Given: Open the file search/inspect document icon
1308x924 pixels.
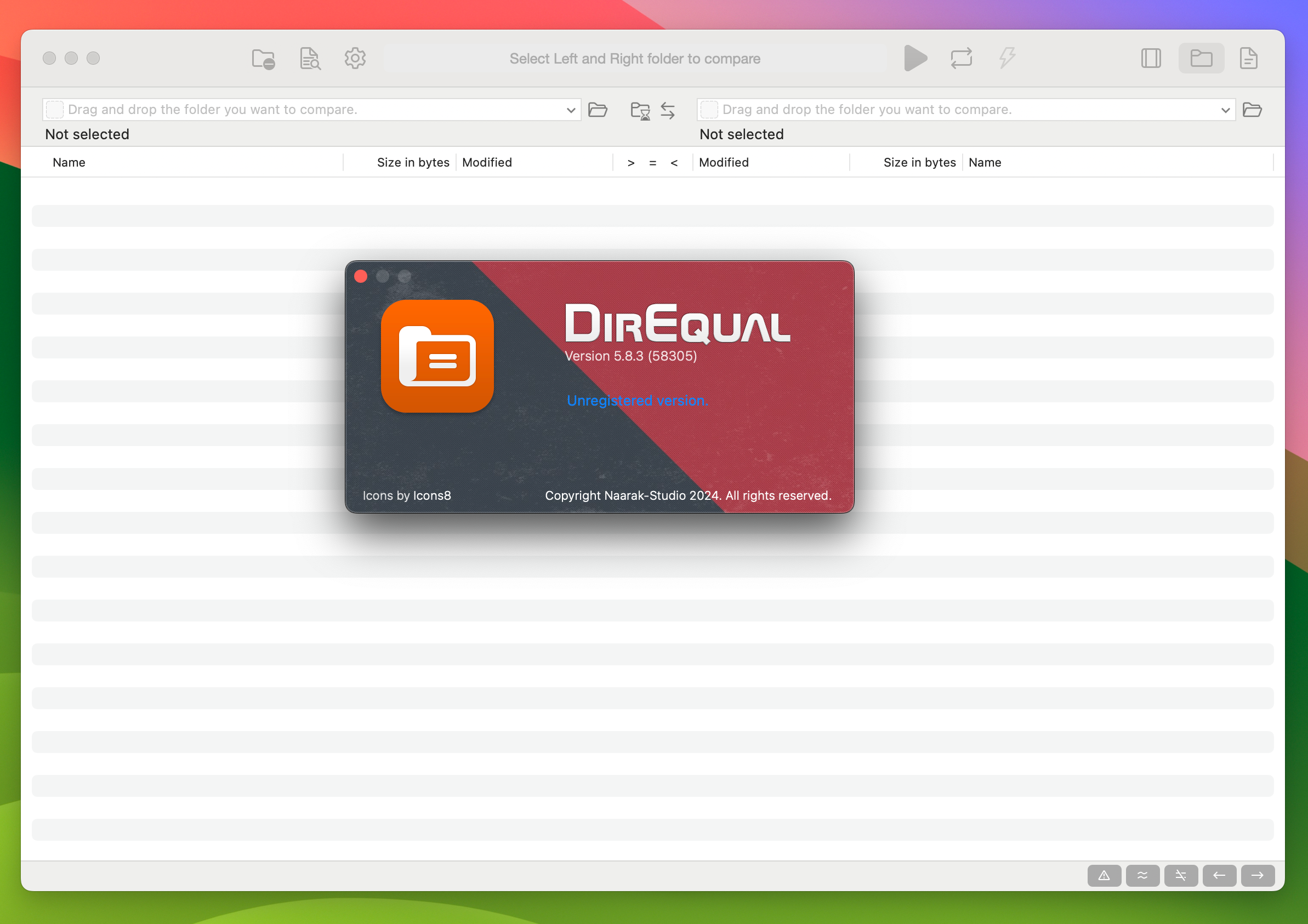Looking at the screenshot, I should coord(310,59).
